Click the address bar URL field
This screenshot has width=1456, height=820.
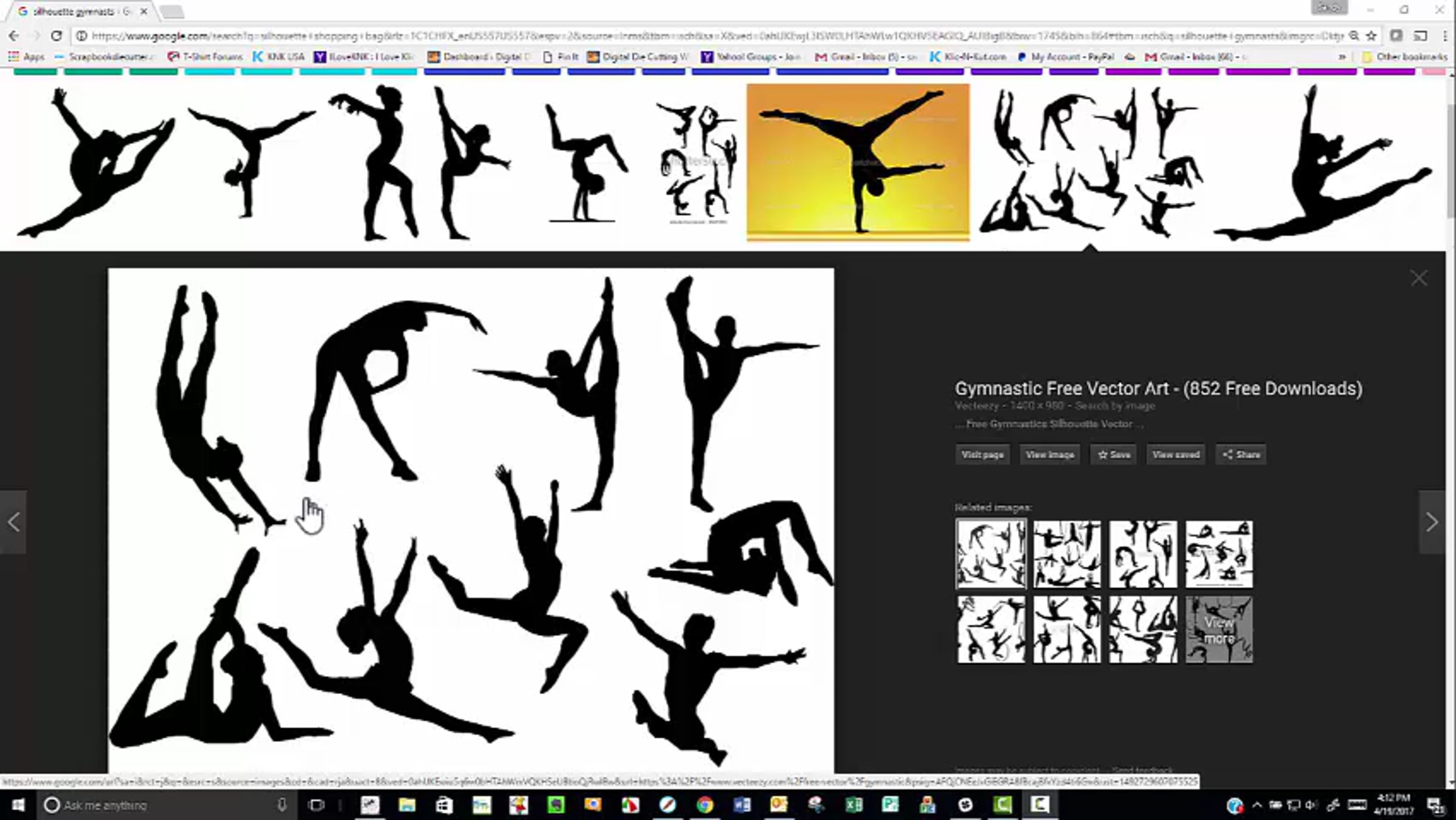coord(716,36)
